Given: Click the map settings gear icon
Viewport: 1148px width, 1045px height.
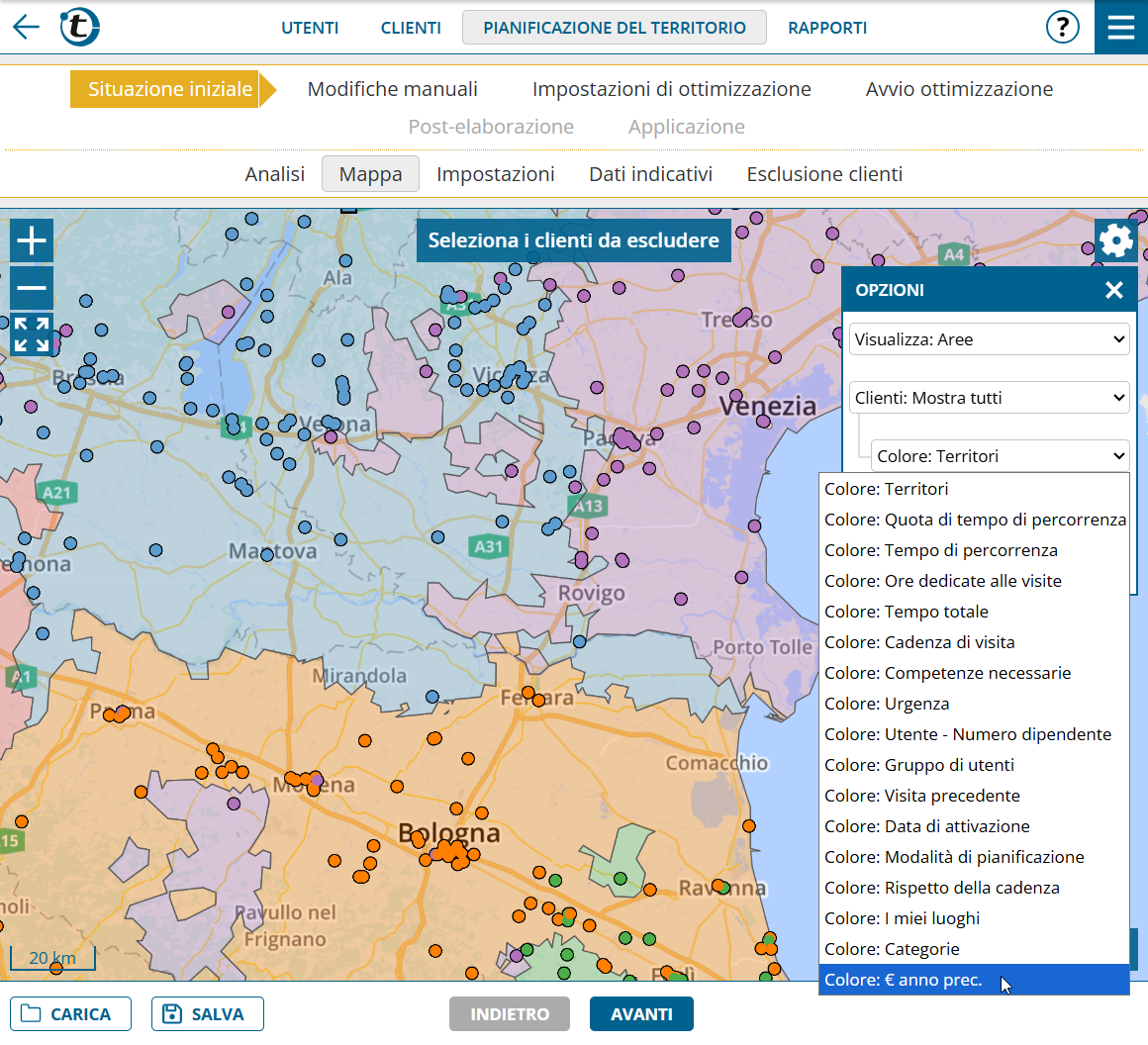Looking at the screenshot, I should [x=1115, y=240].
